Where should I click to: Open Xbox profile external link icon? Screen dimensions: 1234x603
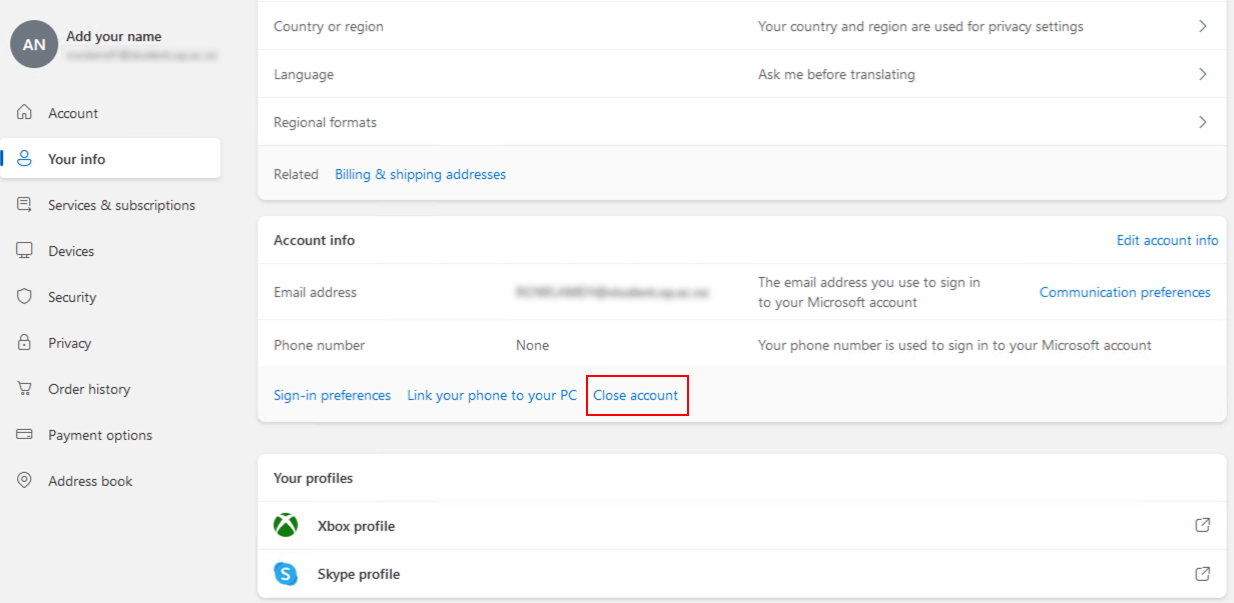[1203, 526]
